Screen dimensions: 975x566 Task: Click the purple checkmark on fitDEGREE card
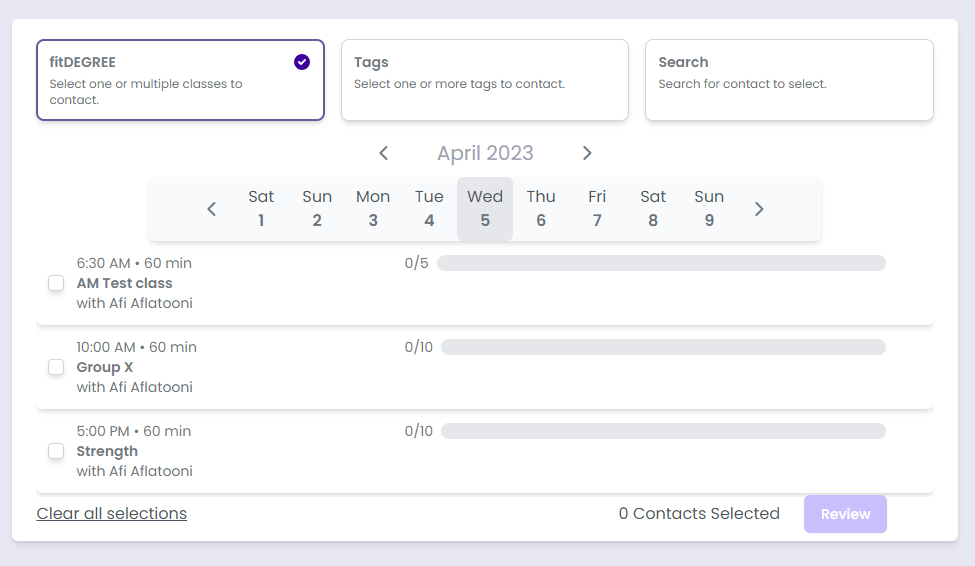(x=302, y=62)
